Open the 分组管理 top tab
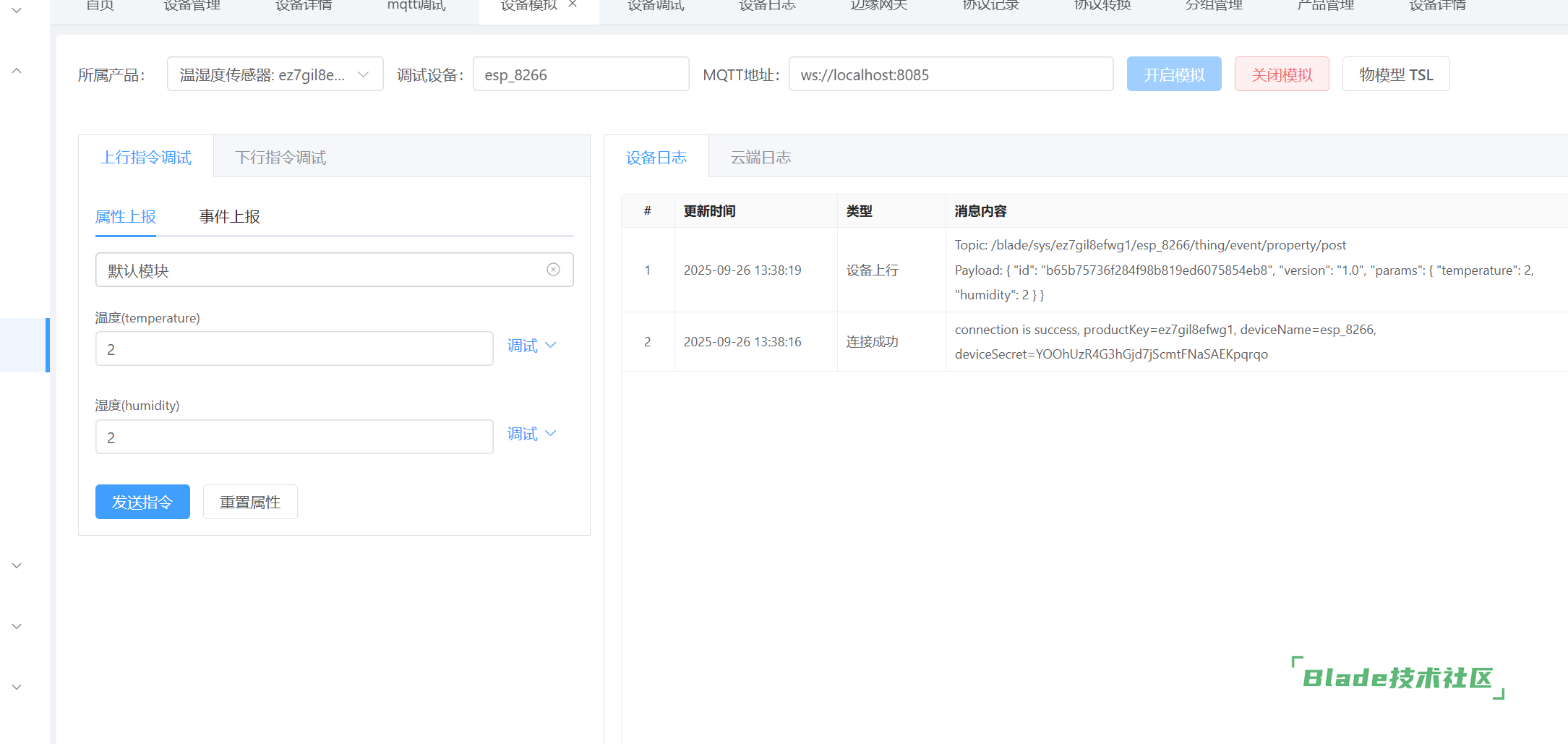This screenshot has width=1568, height=744. 1214,5
